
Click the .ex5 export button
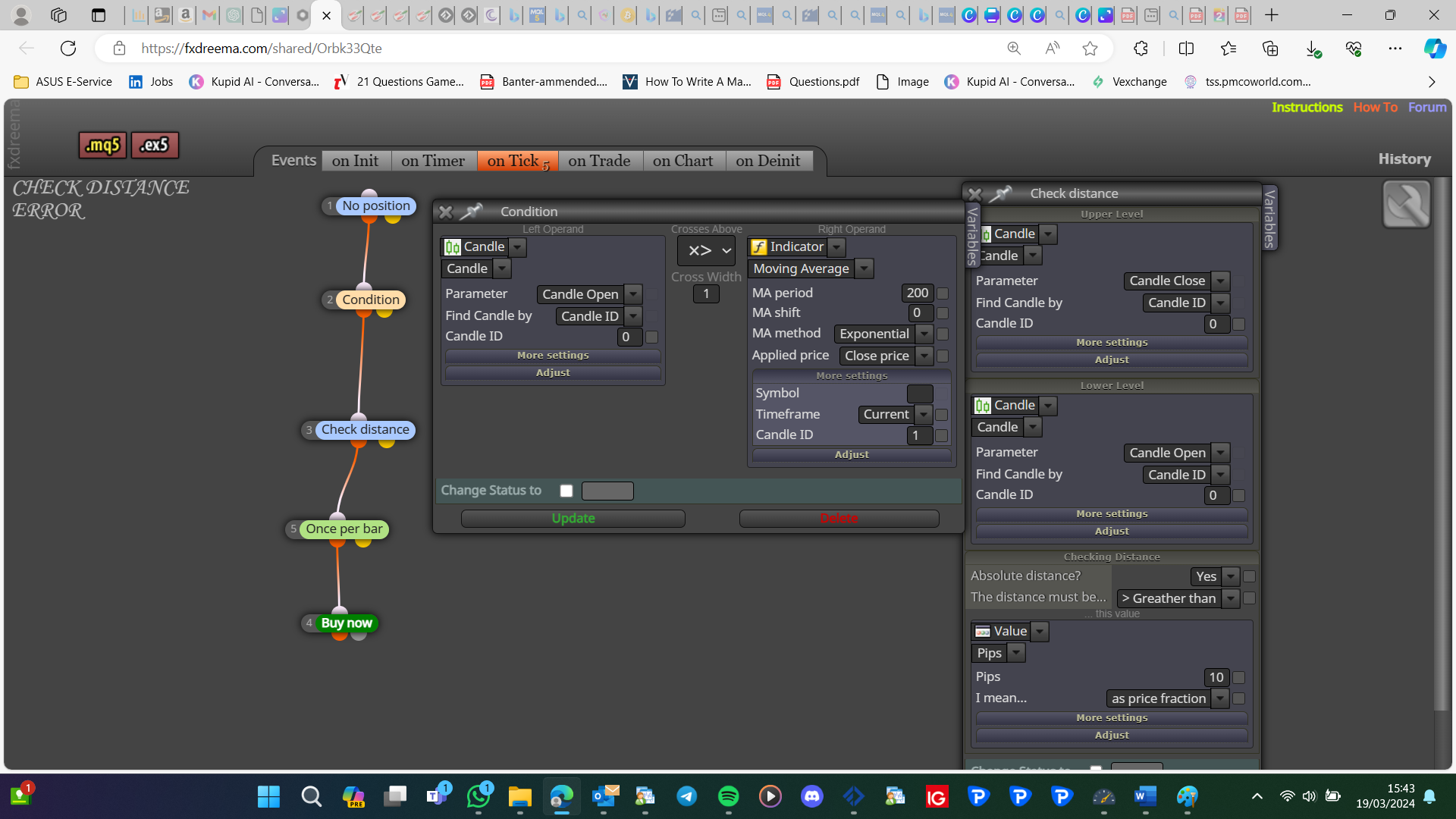click(x=155, y=145)
